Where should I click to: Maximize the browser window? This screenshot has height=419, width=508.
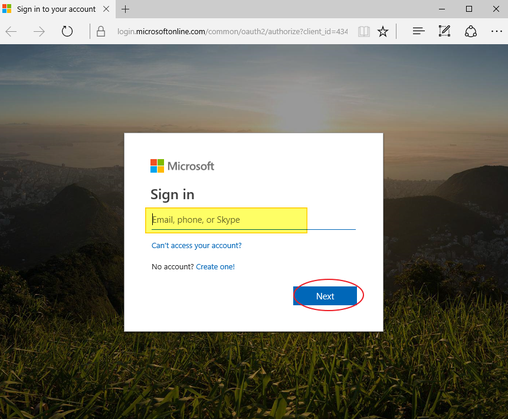coord(469,9)
